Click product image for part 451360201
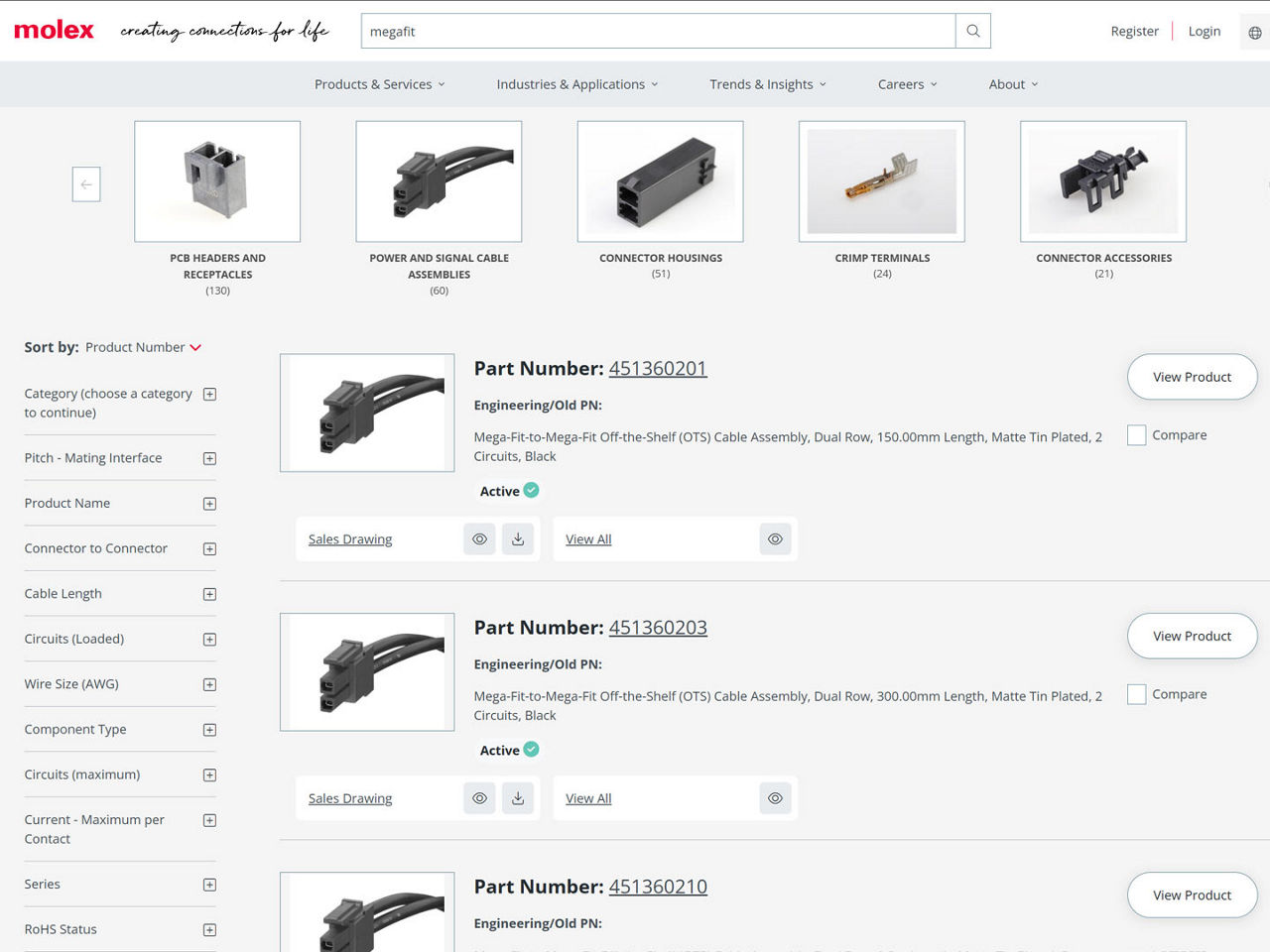The image size is (1270, 952). tap(367, 413)
